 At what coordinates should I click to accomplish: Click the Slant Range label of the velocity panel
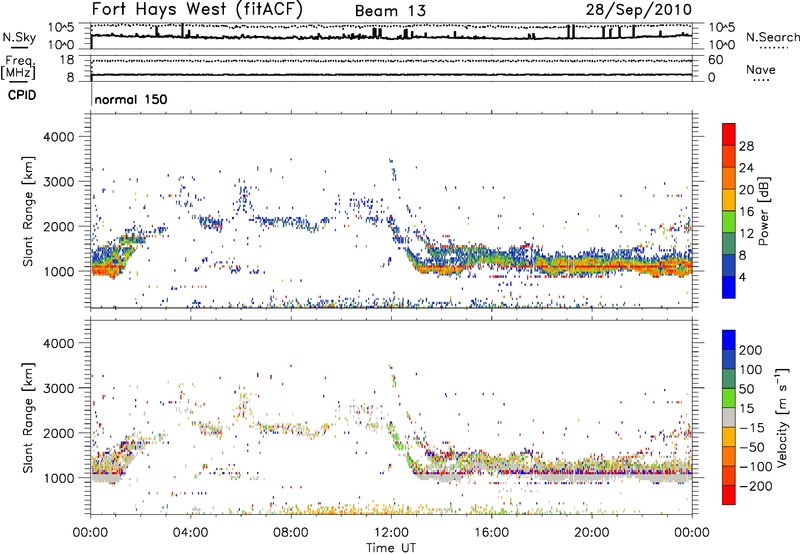pos(28,418)
